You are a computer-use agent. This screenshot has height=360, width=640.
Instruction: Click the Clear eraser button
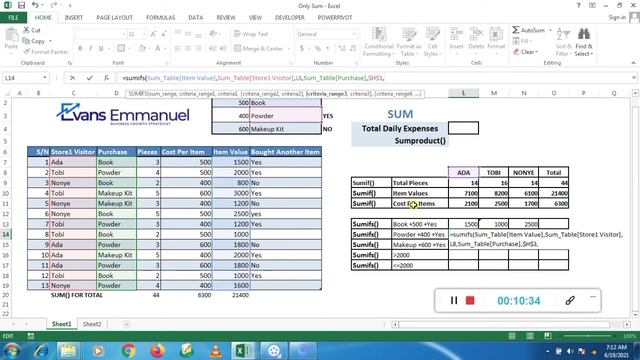click(526, 52)
